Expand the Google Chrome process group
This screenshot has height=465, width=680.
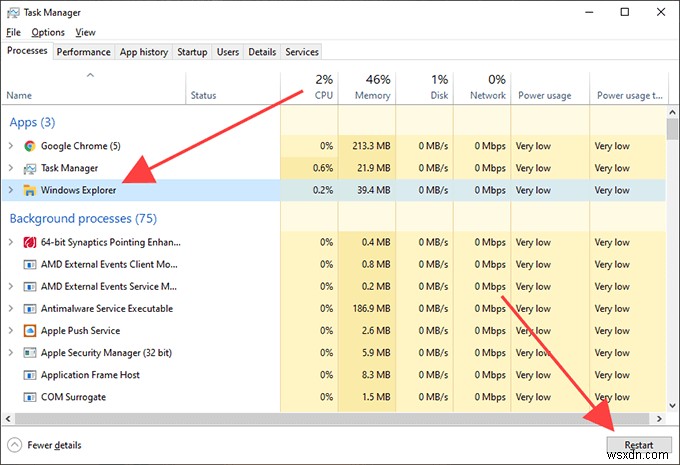11,146
